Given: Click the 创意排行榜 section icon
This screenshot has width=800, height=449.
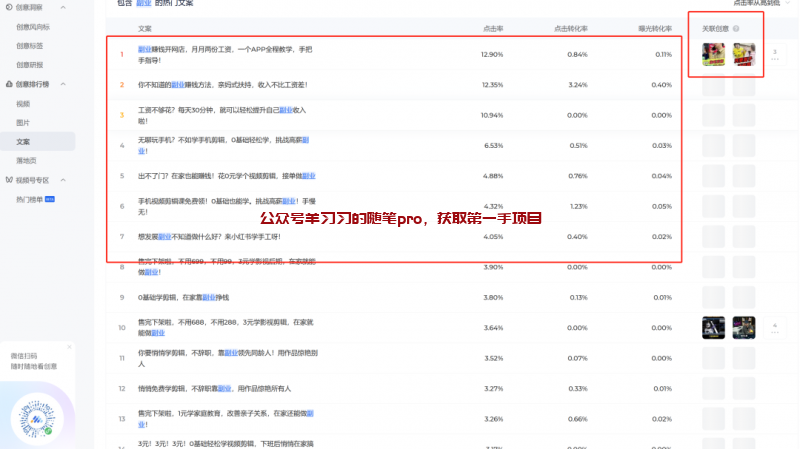Looking at the screenshot, I should [x=8, y=85].
